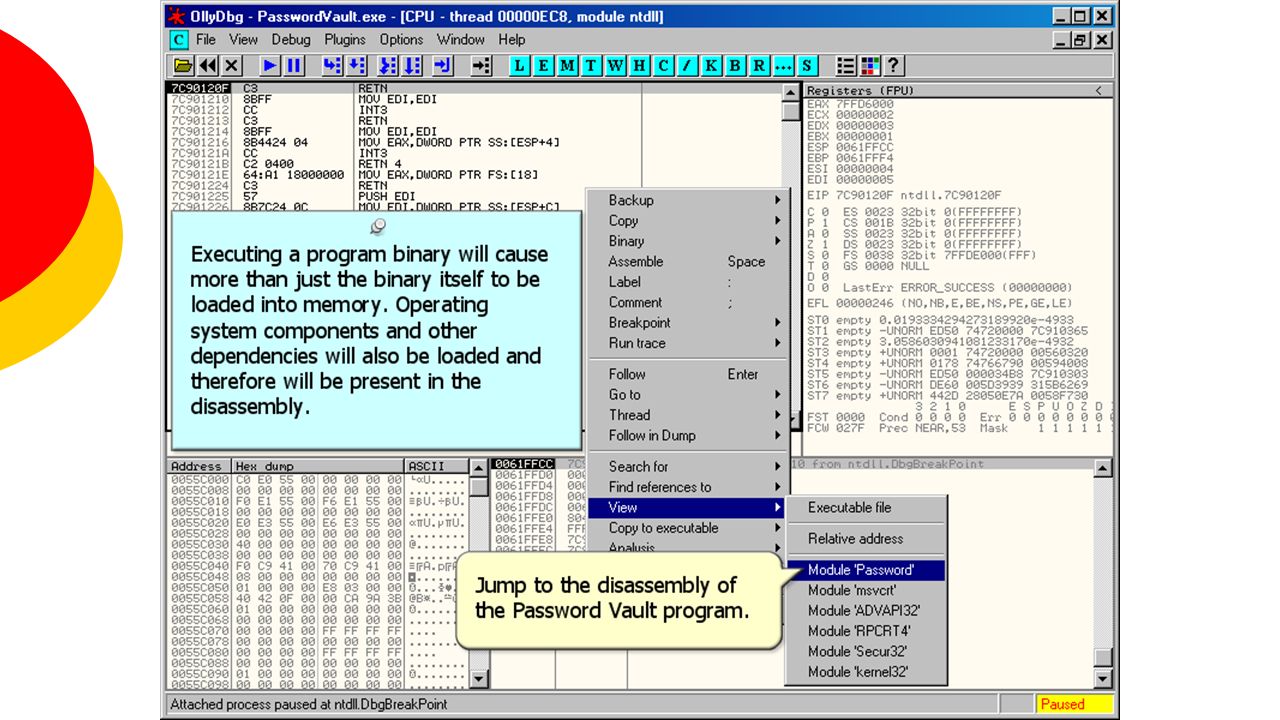Select Module 'ADVAPI32' entry
This screenshot has height=720, width=1280.
(x=866, y=611)
